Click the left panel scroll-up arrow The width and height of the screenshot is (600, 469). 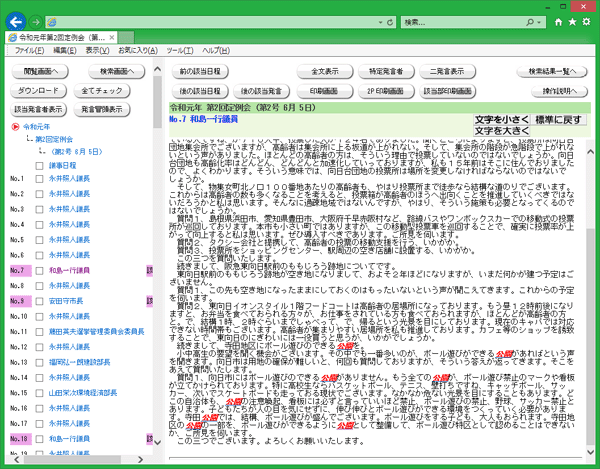point(157,69)
